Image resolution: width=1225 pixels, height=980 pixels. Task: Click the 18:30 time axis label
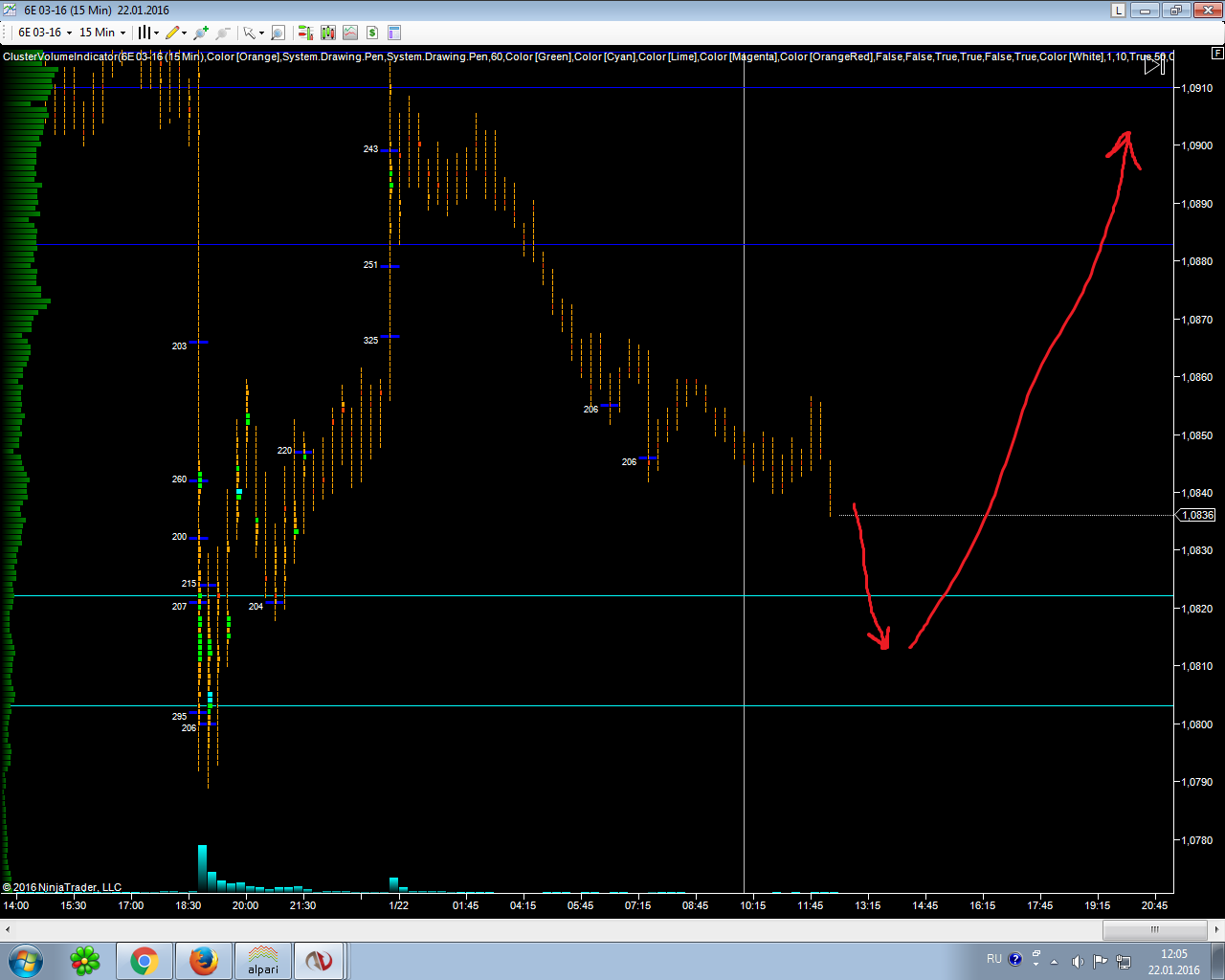point(189,905)
